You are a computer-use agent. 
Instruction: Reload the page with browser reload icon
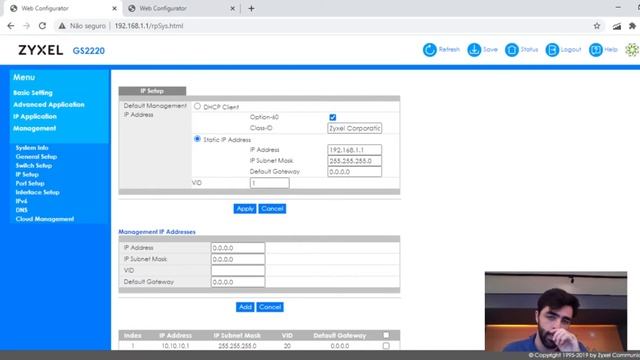coord(42,26)
